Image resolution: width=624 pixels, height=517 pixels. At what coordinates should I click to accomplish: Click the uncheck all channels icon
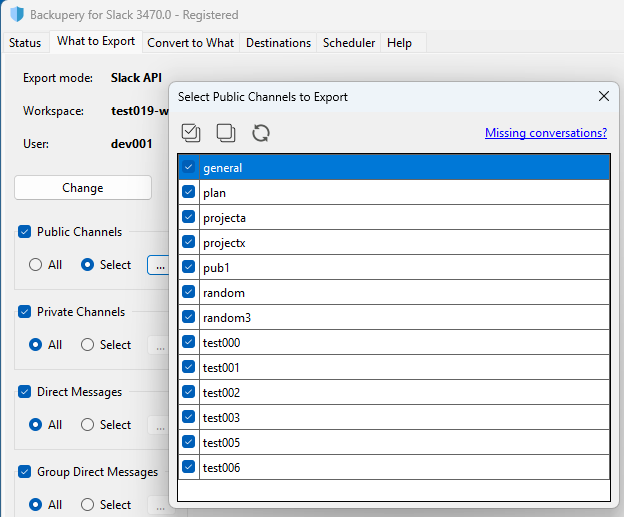click(226, 133)
